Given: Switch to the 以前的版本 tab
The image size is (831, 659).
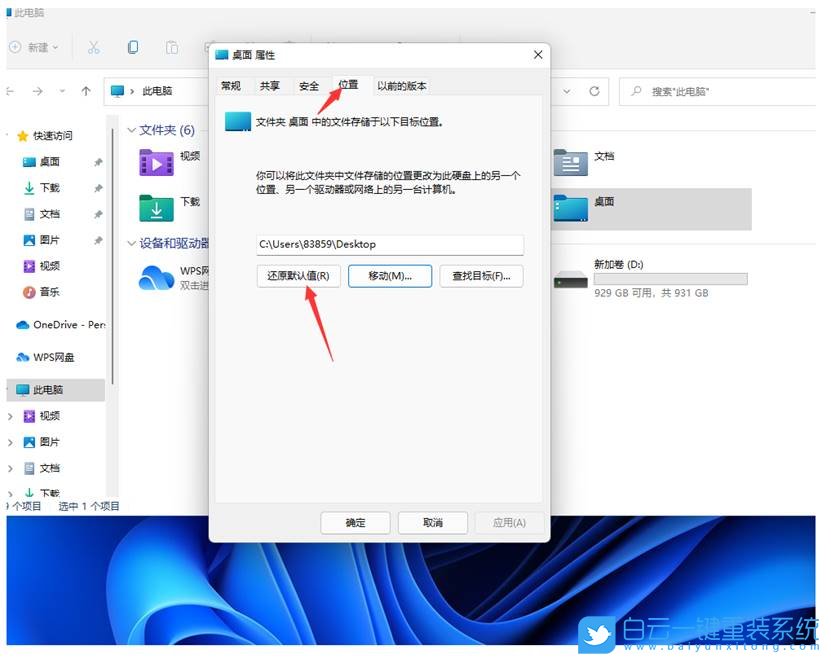Looking at the screenshot, I should coord(401,85).
